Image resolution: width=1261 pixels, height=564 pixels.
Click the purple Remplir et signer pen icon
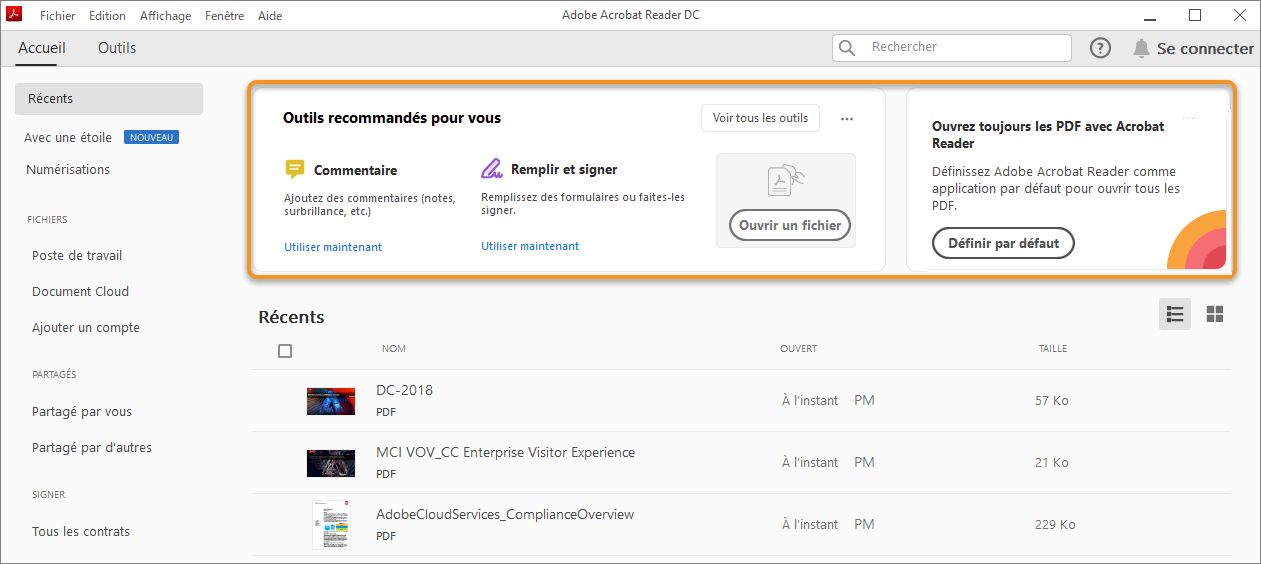coord(491,168)
